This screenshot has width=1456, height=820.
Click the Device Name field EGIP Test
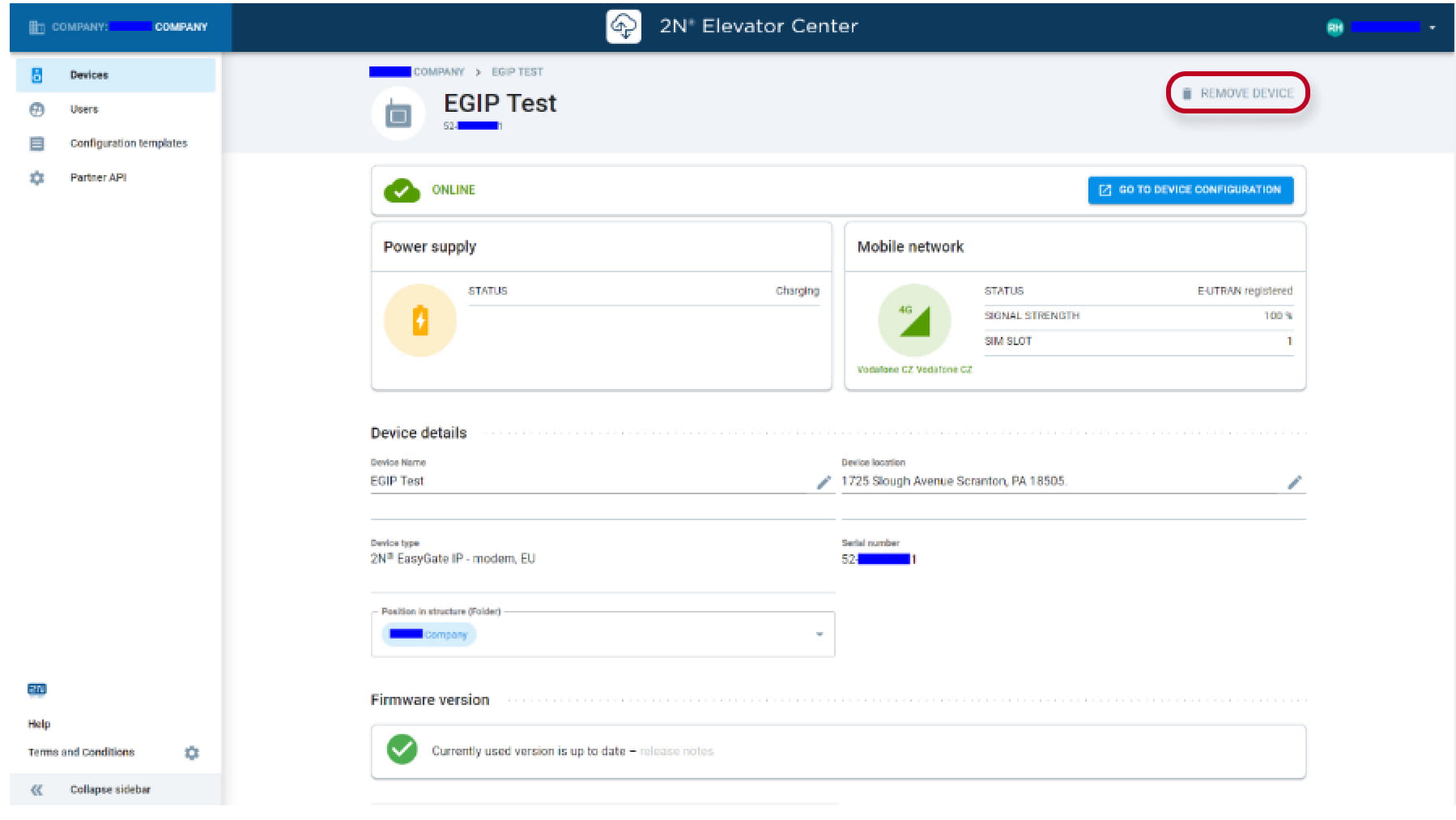[602, 481]
